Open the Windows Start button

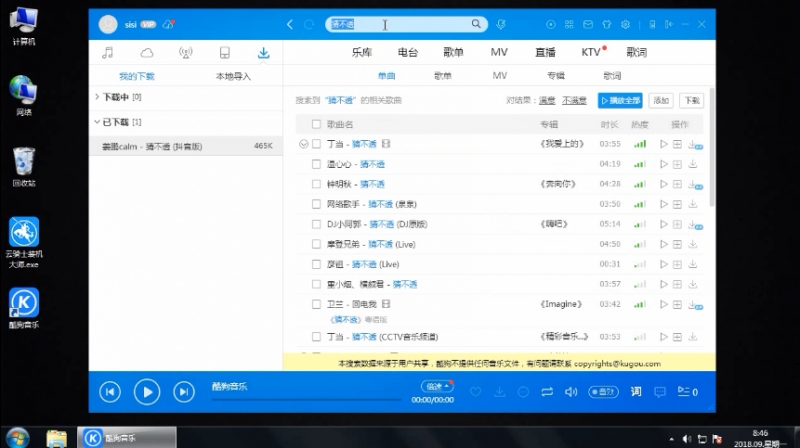[x=17, y=438]
